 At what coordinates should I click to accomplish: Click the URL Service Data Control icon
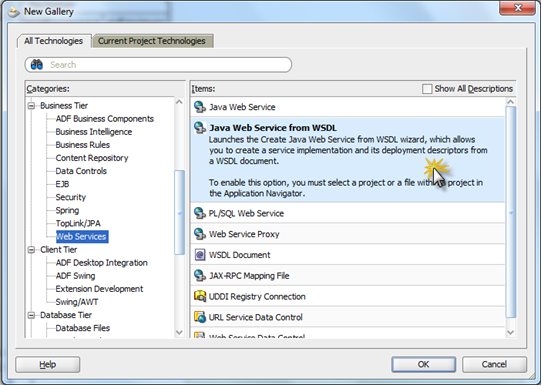(x=200, y=317)
